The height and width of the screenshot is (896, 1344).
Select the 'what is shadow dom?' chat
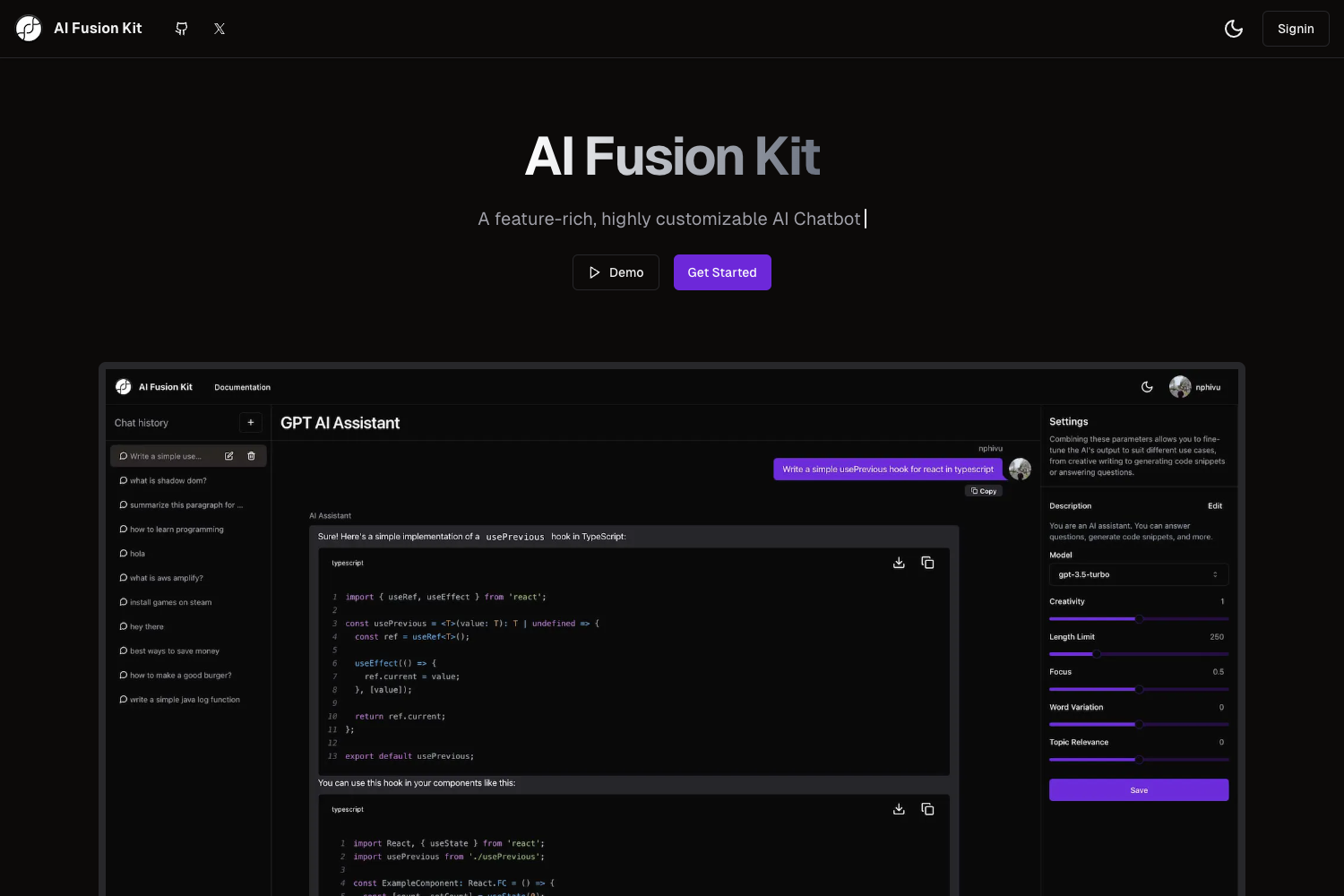(168, 480)
